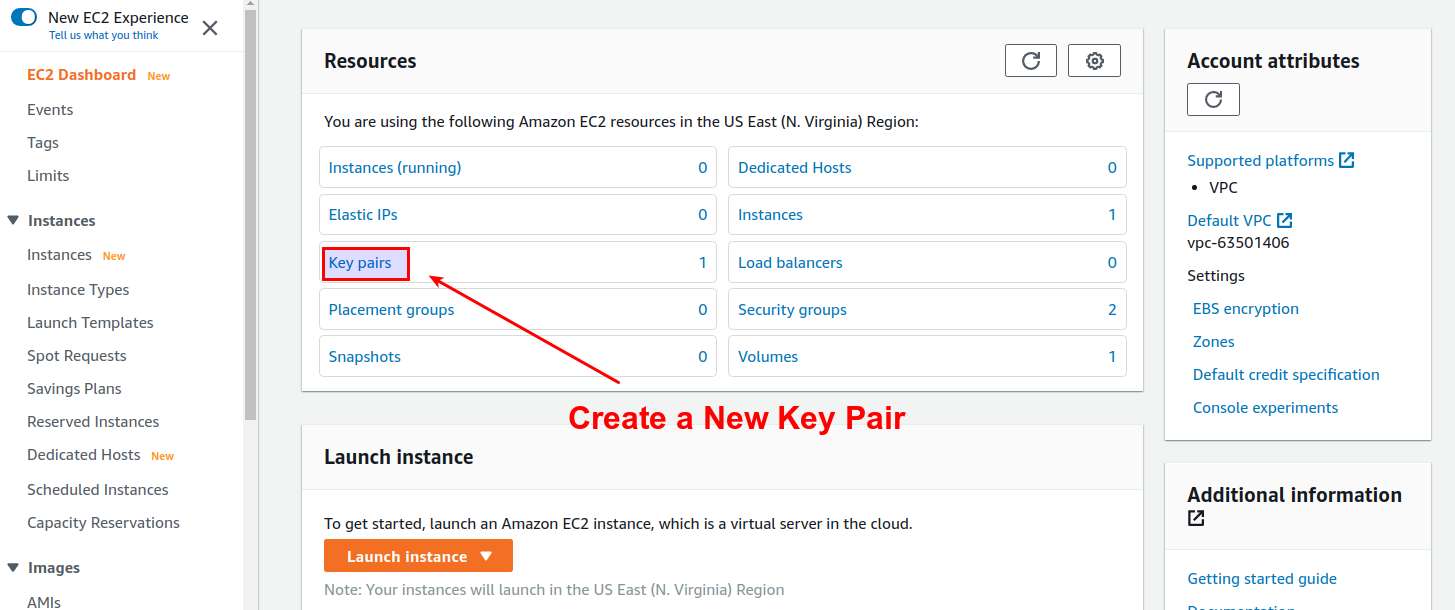The image size is (1455, 610).
Task: Click the EBS encryption settings link
Action: (x=1246, y=309)
